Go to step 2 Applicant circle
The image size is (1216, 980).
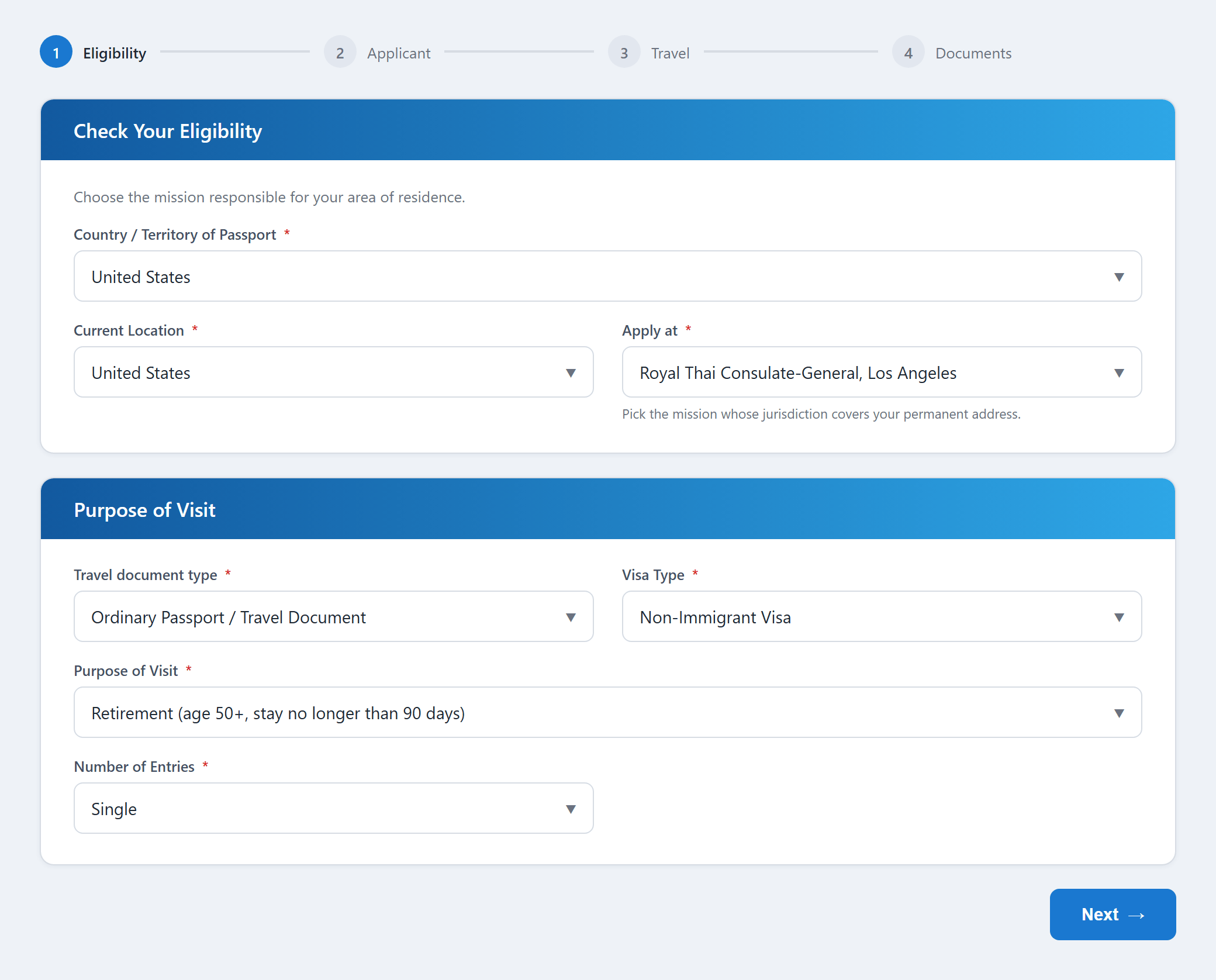(340, 52)
